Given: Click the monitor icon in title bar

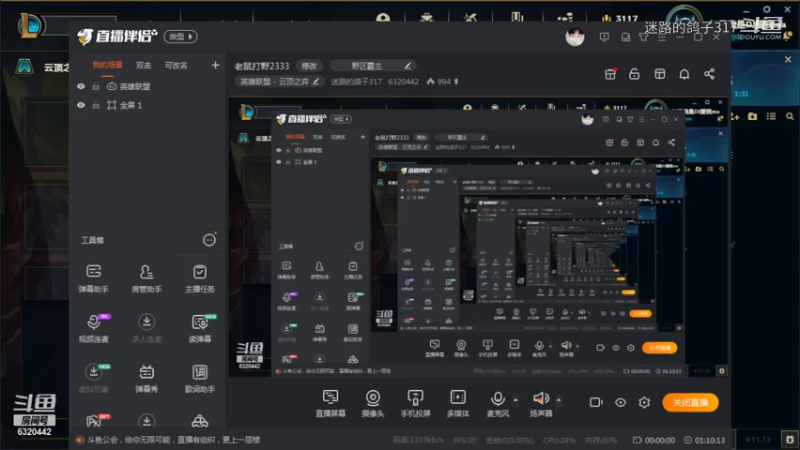Looking at the screenshot, I should [604, 37].
